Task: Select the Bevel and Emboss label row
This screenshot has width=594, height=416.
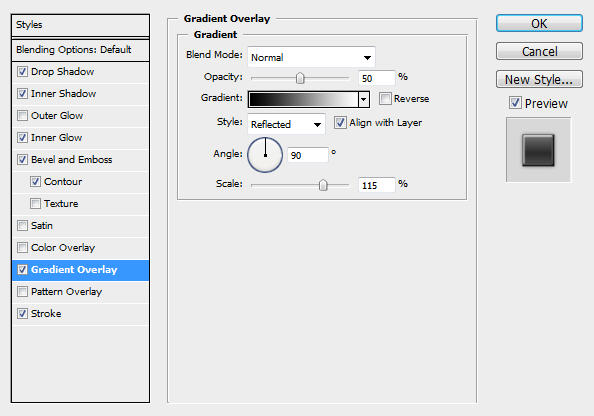Action: tap(80, 160)
